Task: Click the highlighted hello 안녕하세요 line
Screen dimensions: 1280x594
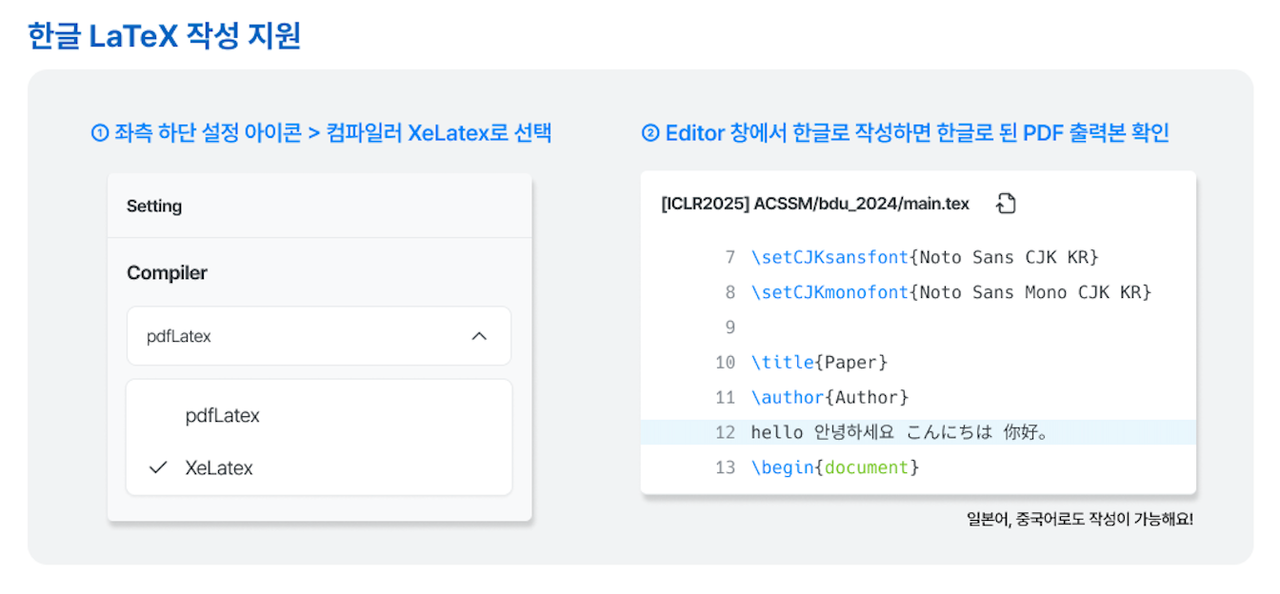Action: [x=918, y=432]
